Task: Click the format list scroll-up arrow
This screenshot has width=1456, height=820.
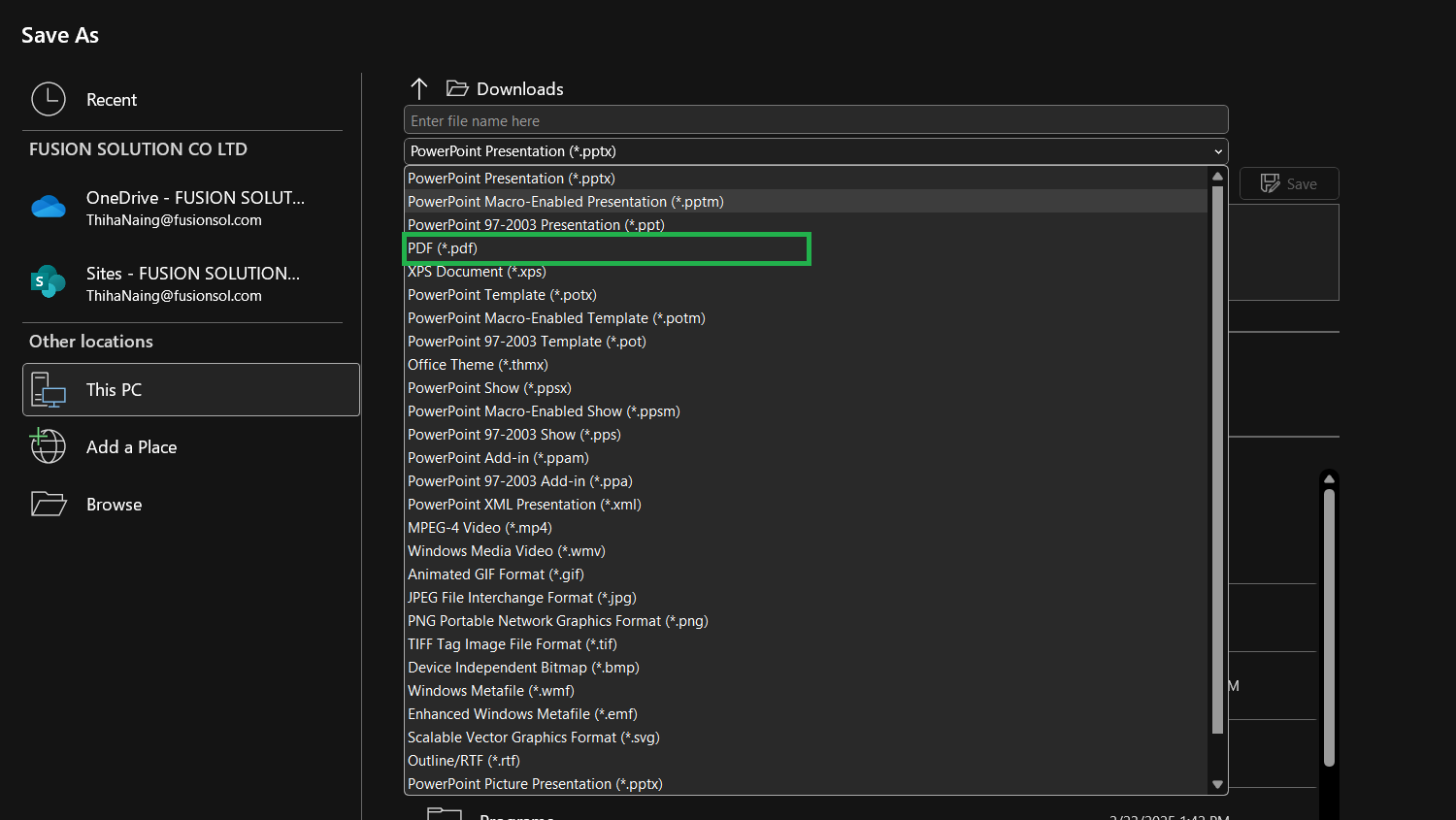Action: click(x=1217, y=177)
